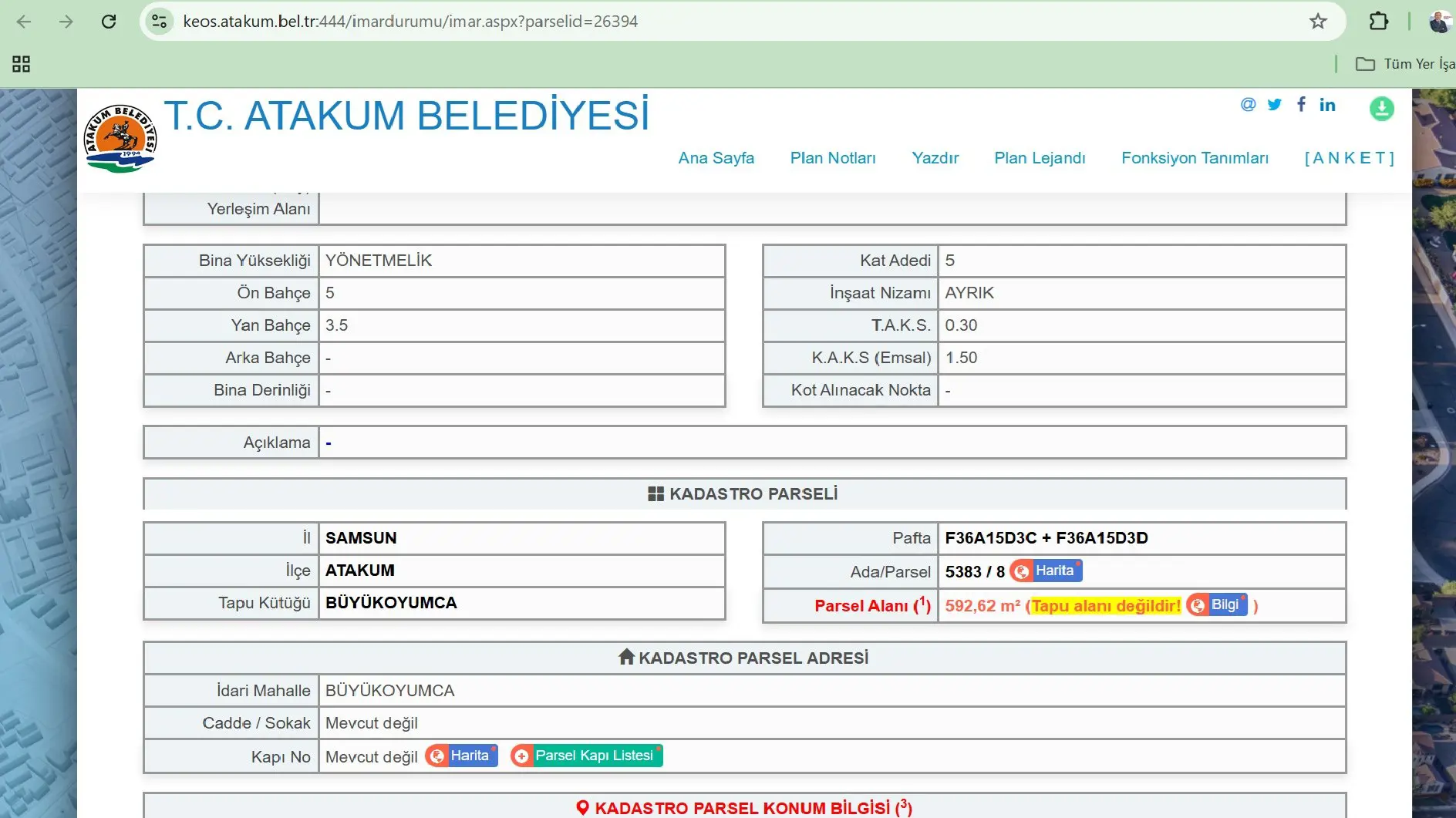Click T.C. ATAKUM BELEDİYESİ title

[x=406, y=116]
